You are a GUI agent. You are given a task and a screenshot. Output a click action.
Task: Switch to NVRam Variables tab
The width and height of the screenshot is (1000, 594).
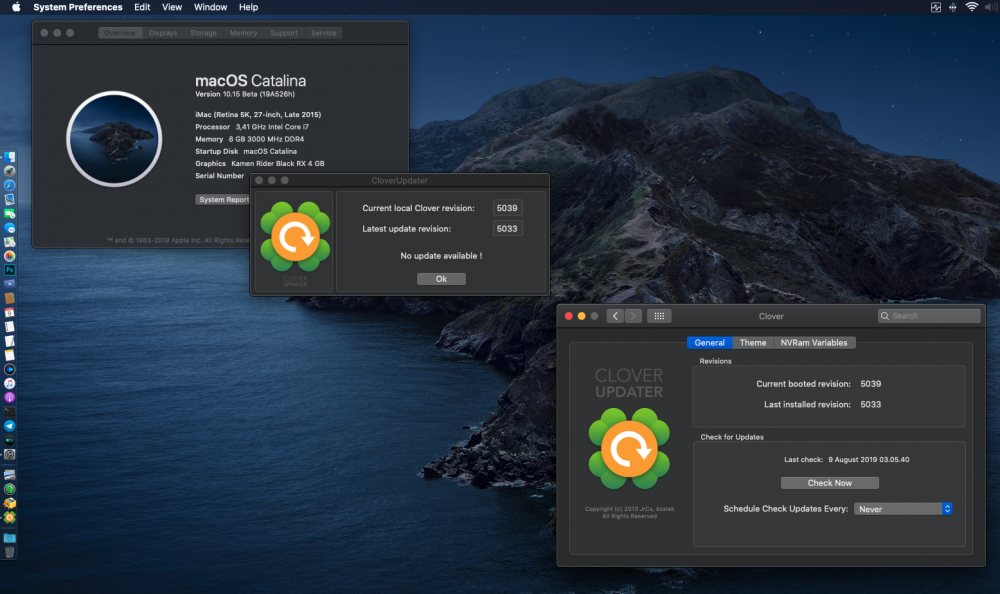[814, 343]
